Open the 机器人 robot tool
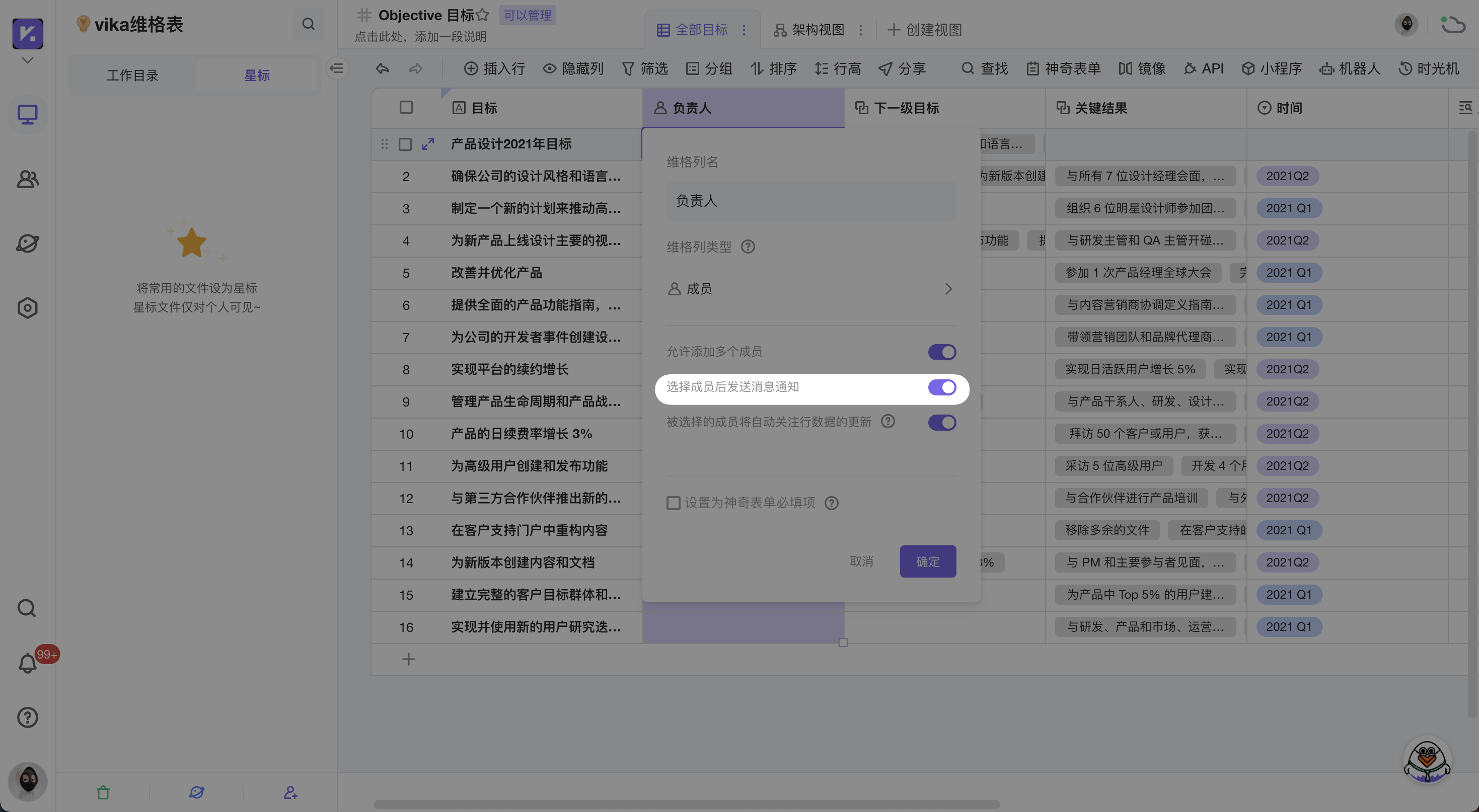Image resolution: width=1479 pixels, height=812 pixels. pos(1350,69)
